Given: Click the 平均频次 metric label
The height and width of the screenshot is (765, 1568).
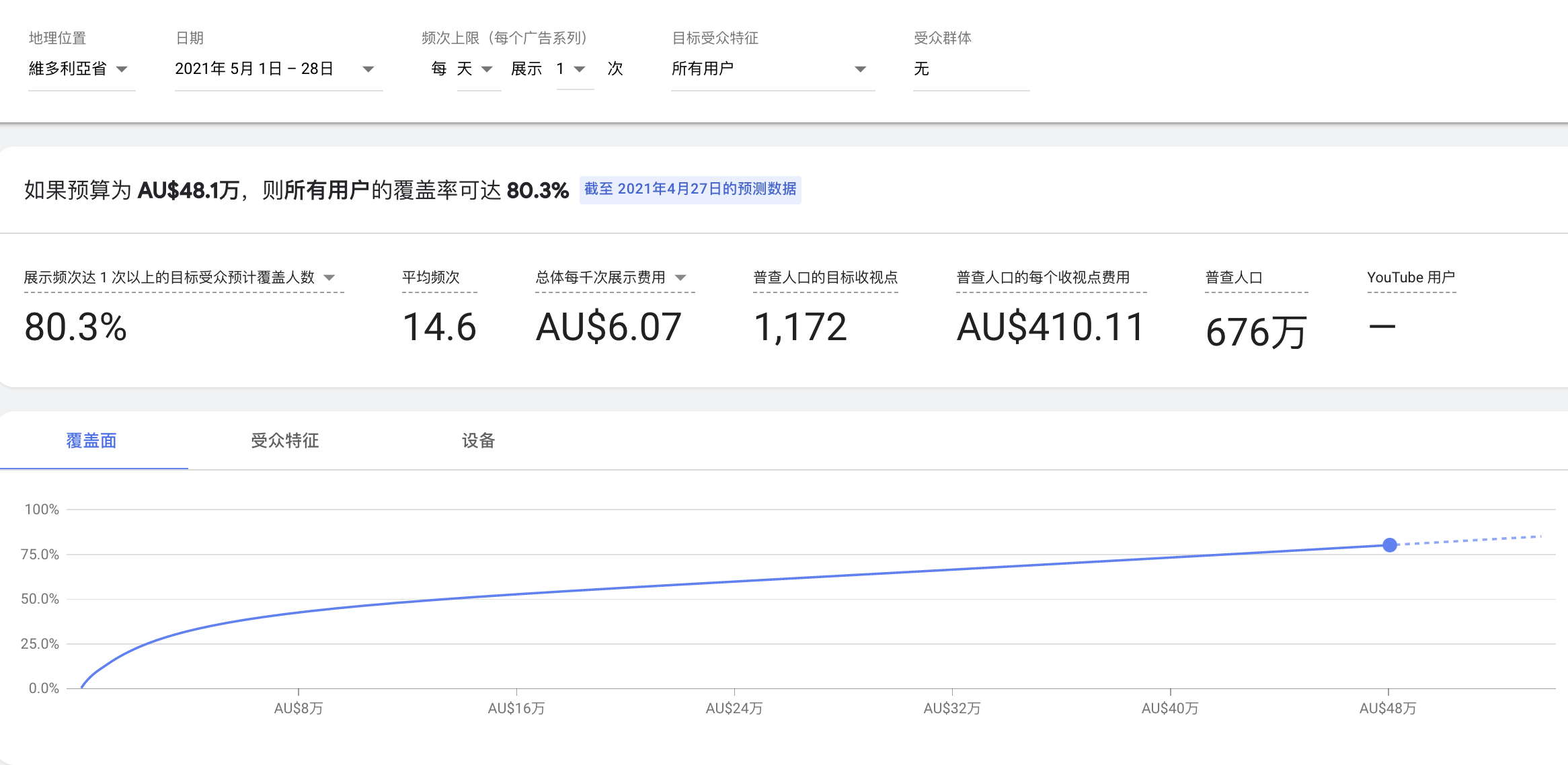Looking at the screenshot, I should click(x=431, y=278).
